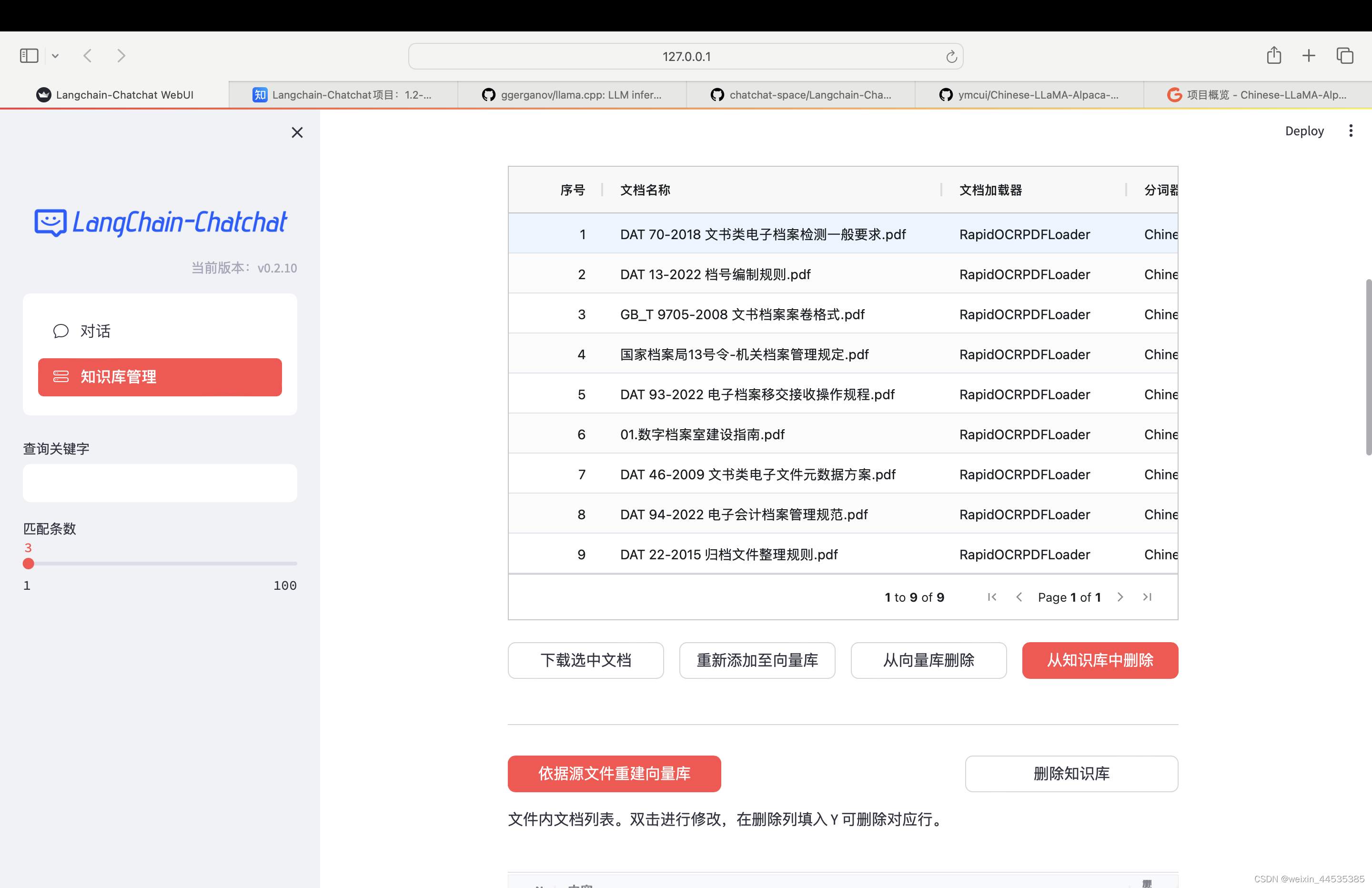Click the database icon beside 知识库管理
Viewport: 1372px width, 888px height.
61,377
